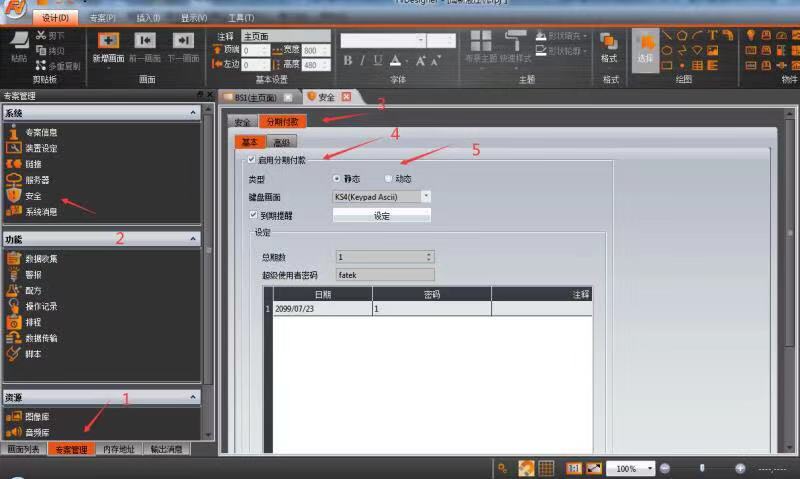The image size is (800, 479).
Task: Select the line drawing tool
Action: [x=667, y=35]
